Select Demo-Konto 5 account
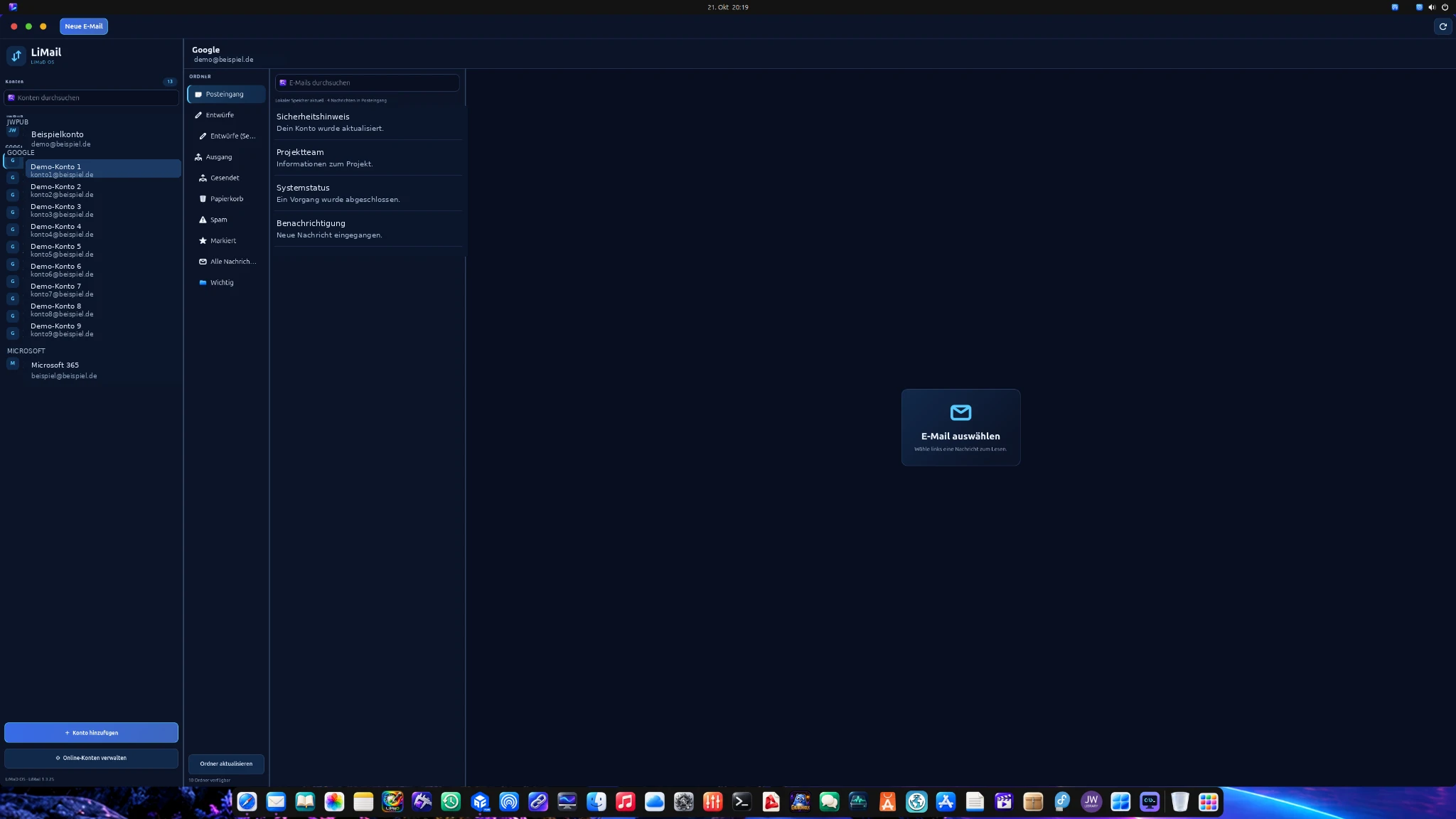This screenshot has width=1456, height=819. 103,250
